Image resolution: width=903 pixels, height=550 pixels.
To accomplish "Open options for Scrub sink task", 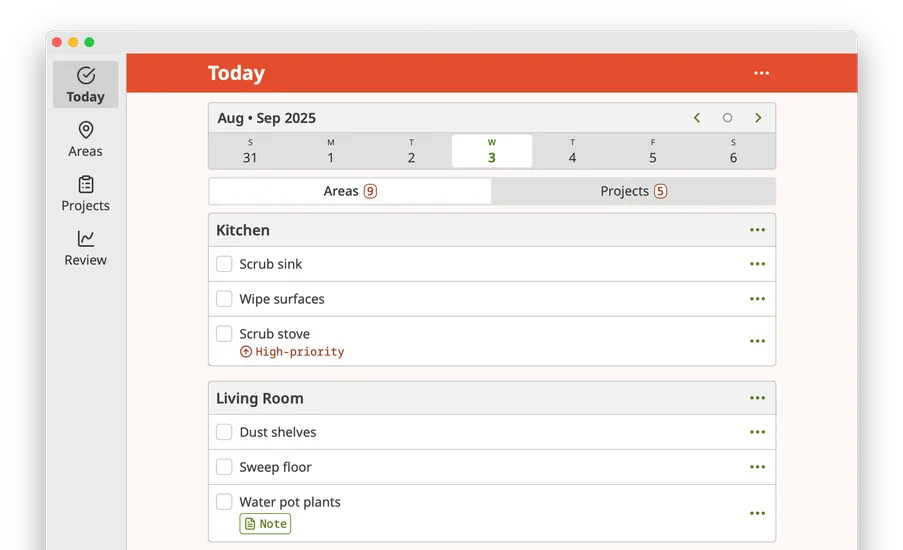I will (757, 264).
